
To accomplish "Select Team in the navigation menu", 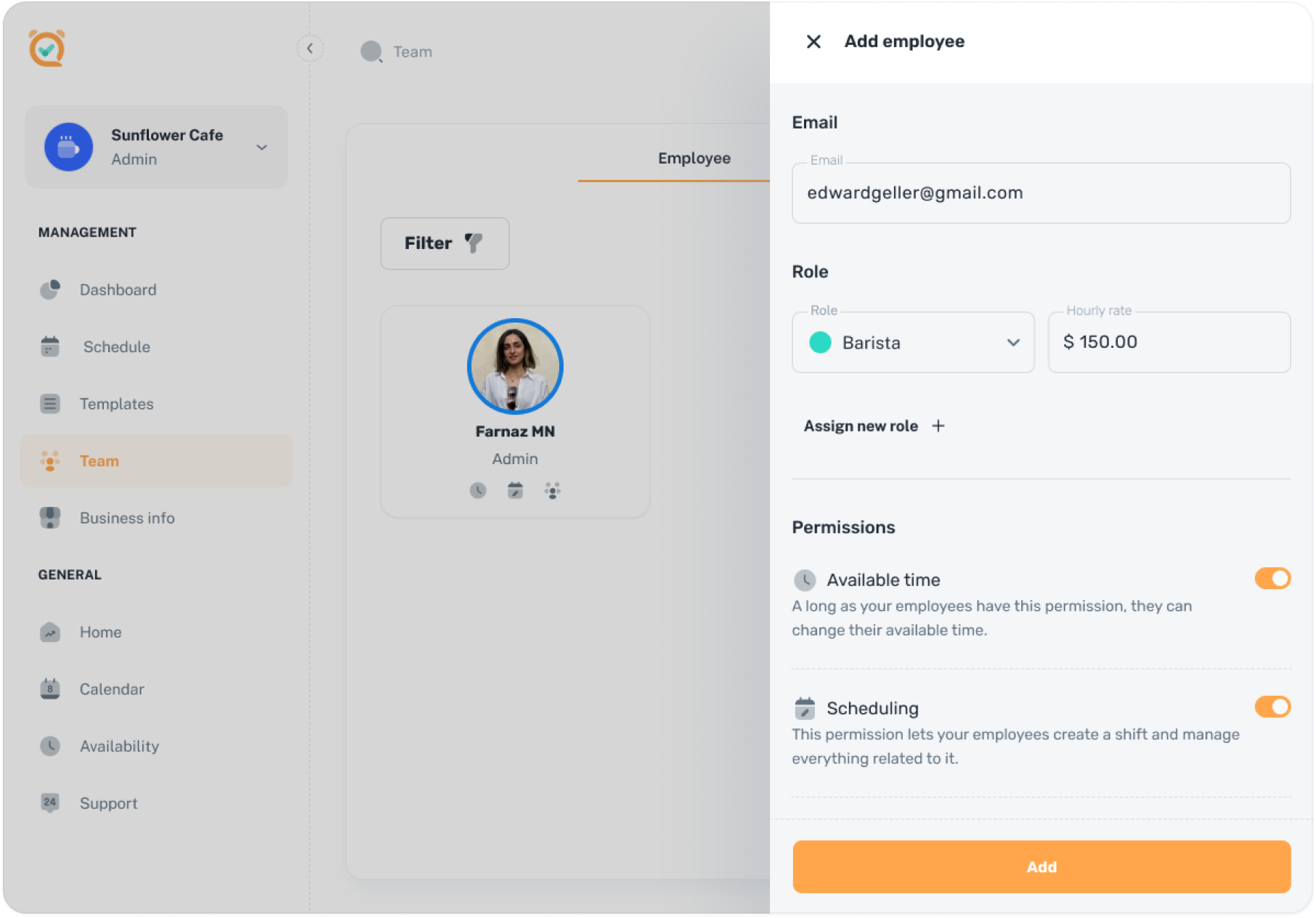I will point(99,460).
